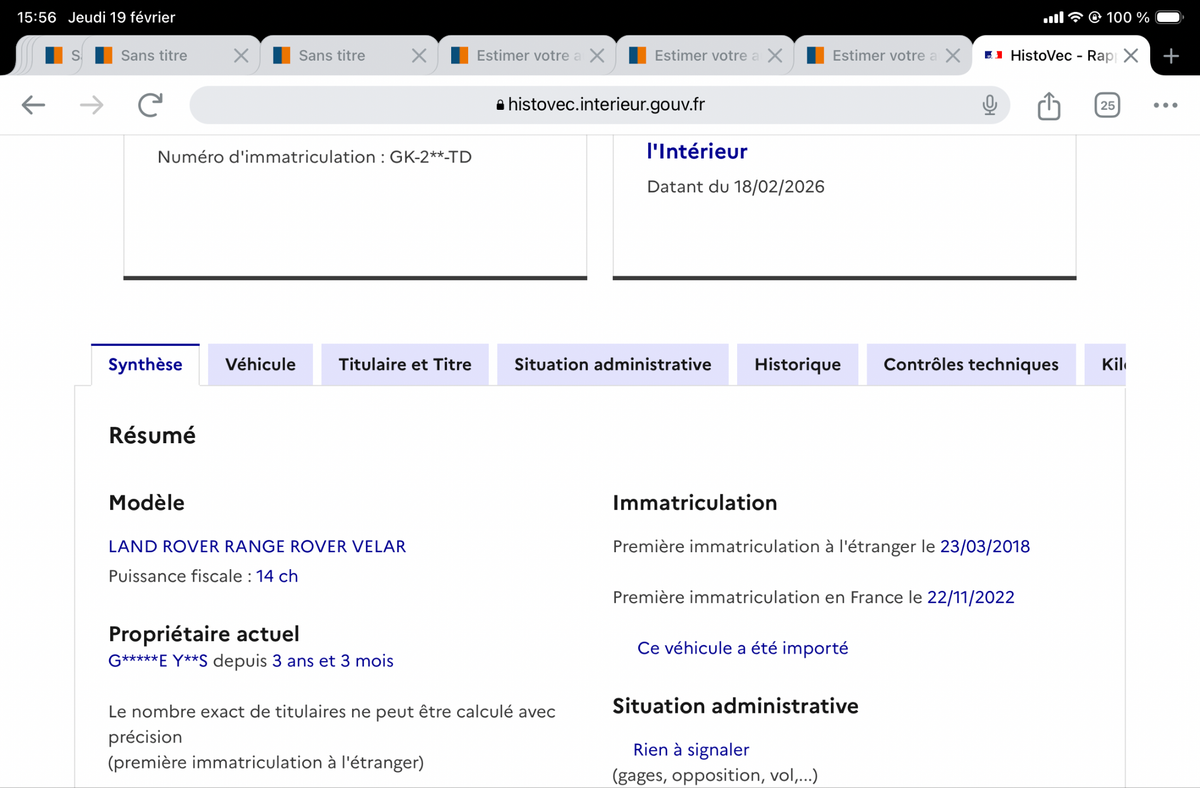Tap the forward navigation arrow
1200x788 pixels.
click(x=91, y=105)
